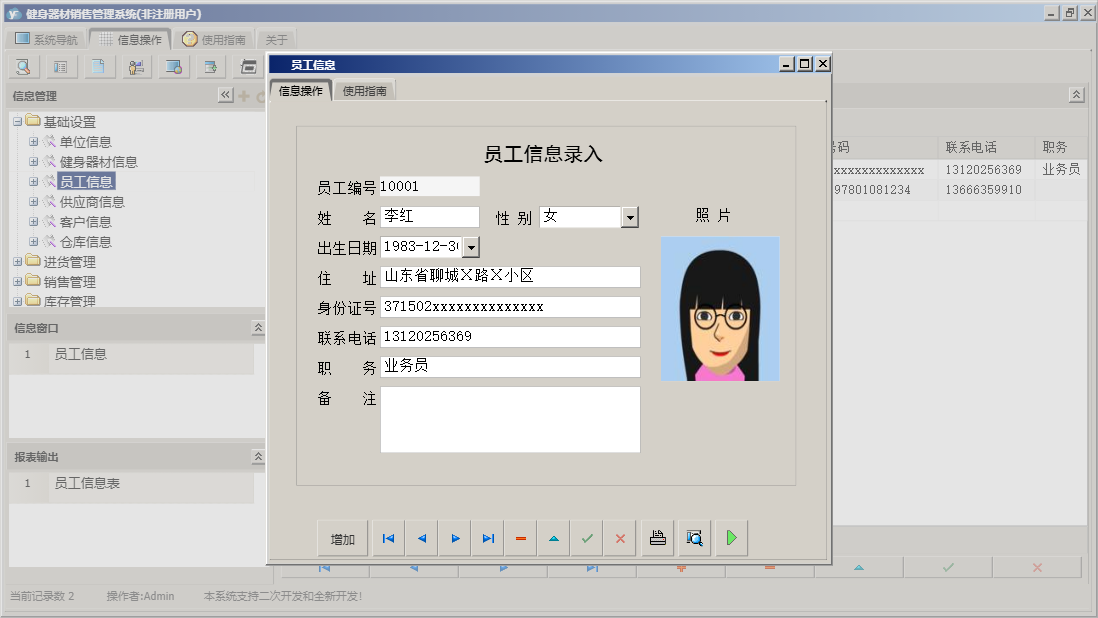Select 客户信息 in the tree

pyautogui.click(x=85, y=222)
